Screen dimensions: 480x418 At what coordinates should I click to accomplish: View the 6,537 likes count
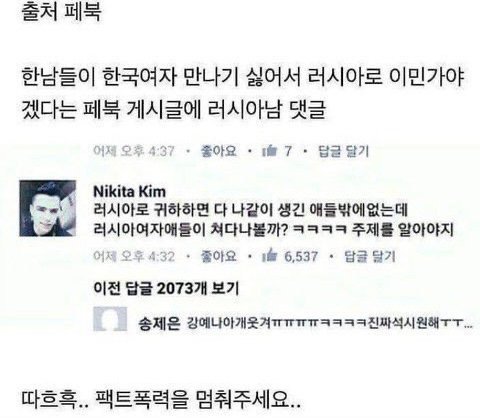point(301,256)
